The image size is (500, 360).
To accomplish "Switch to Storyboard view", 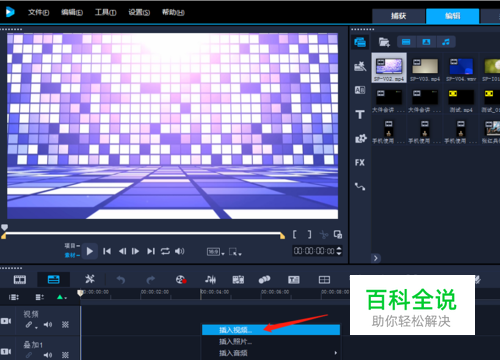I will pos(20,280).
